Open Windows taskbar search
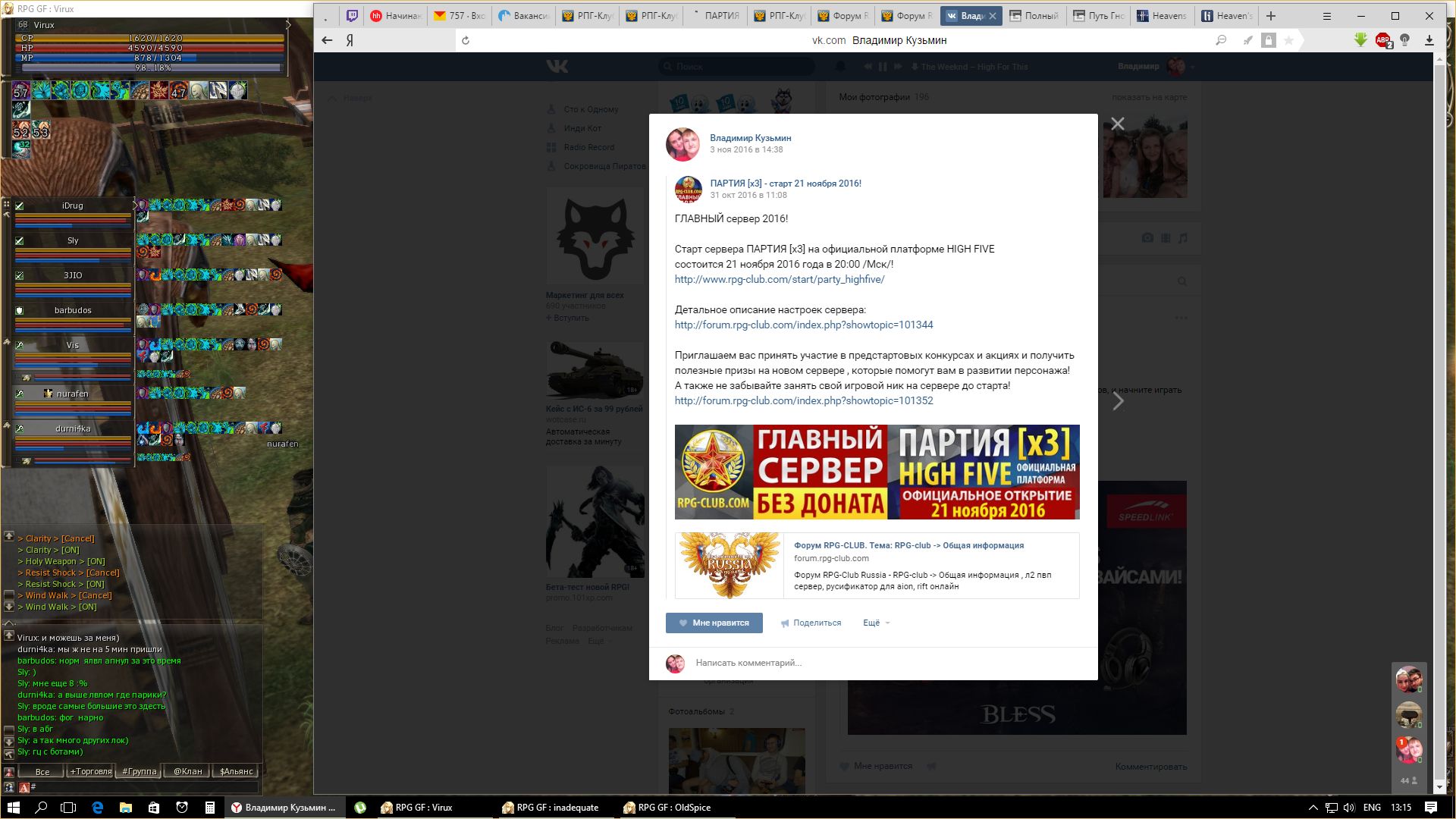1456x819 pixels. (41, 808)
